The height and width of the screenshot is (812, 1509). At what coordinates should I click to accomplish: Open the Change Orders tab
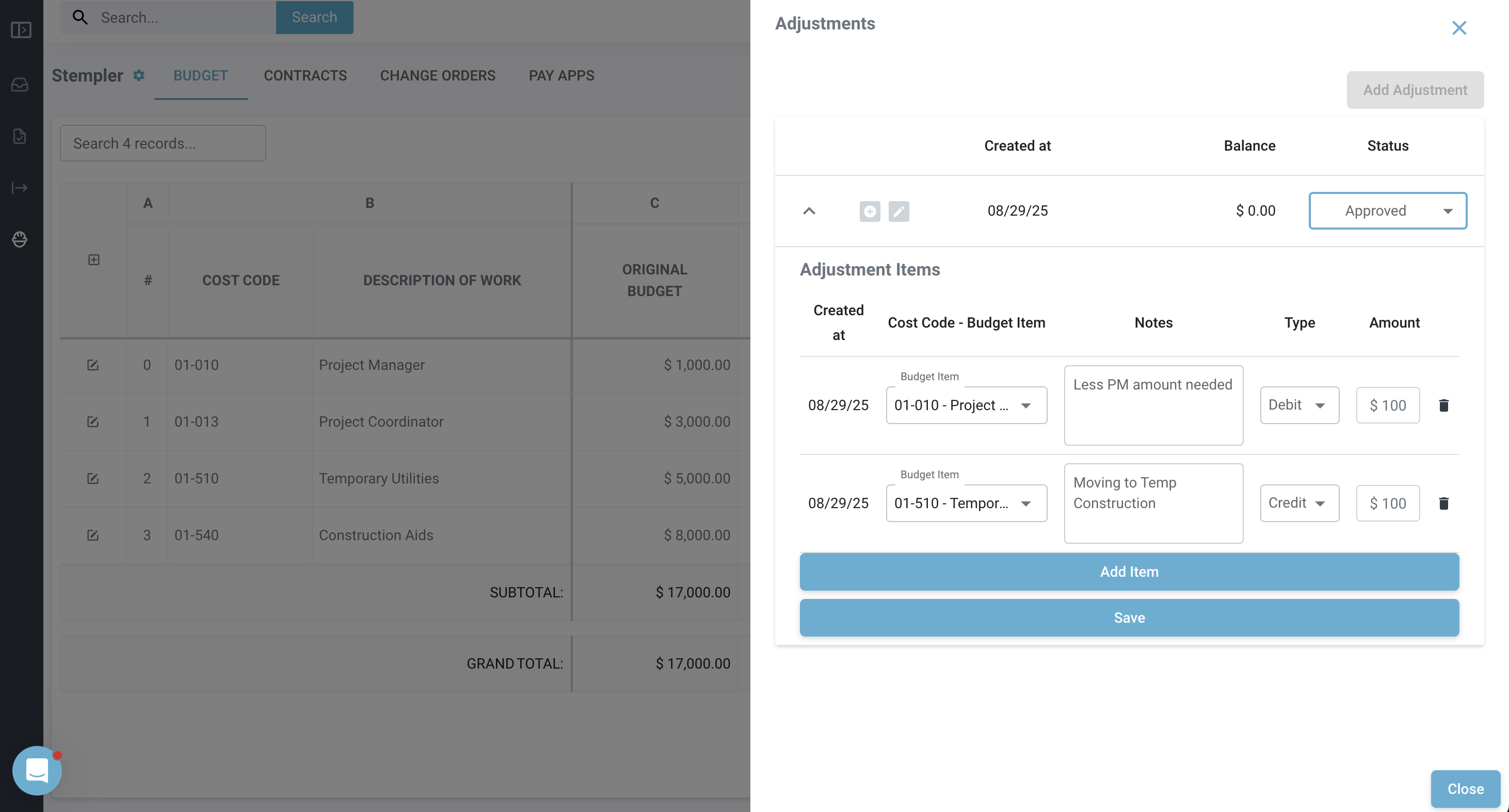437,75
